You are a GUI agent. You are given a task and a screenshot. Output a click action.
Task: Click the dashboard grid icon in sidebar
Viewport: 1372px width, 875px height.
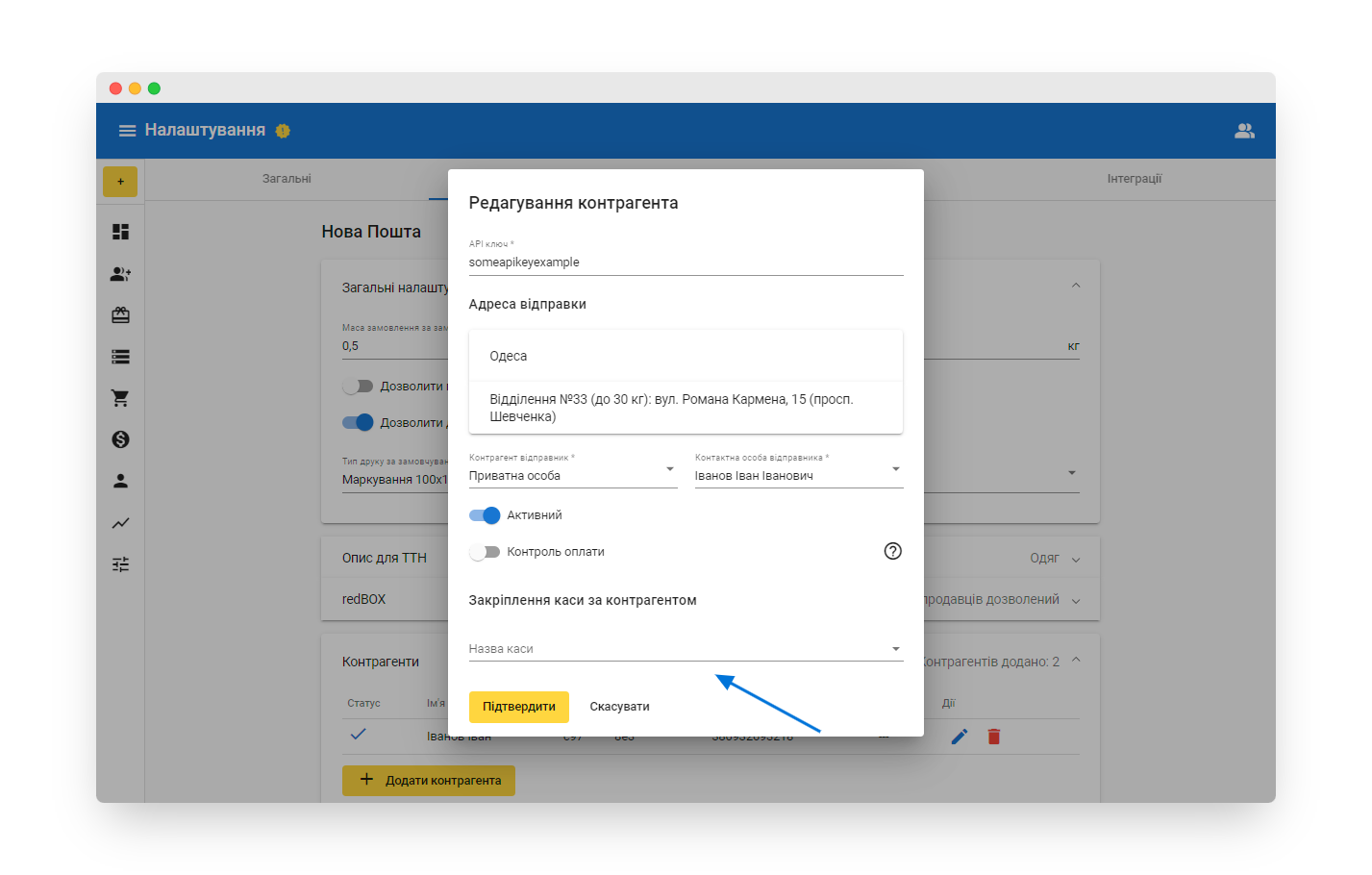pos(120,232)
